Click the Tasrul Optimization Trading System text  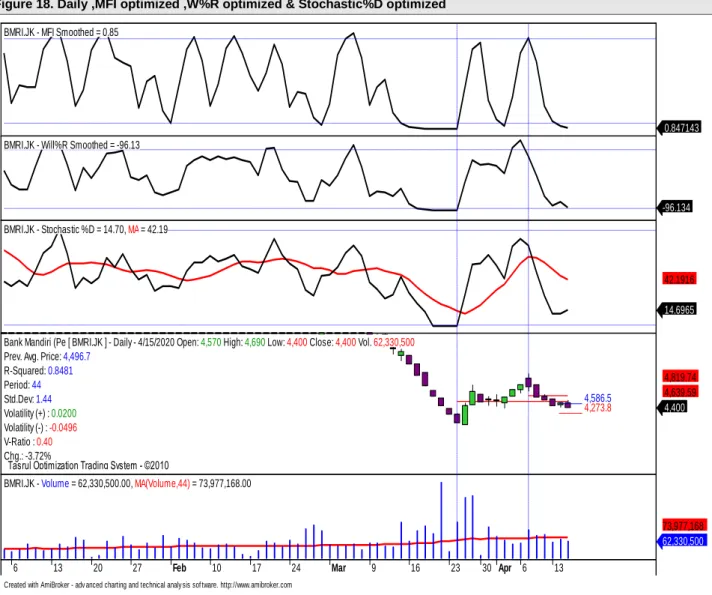pos(88,466)
